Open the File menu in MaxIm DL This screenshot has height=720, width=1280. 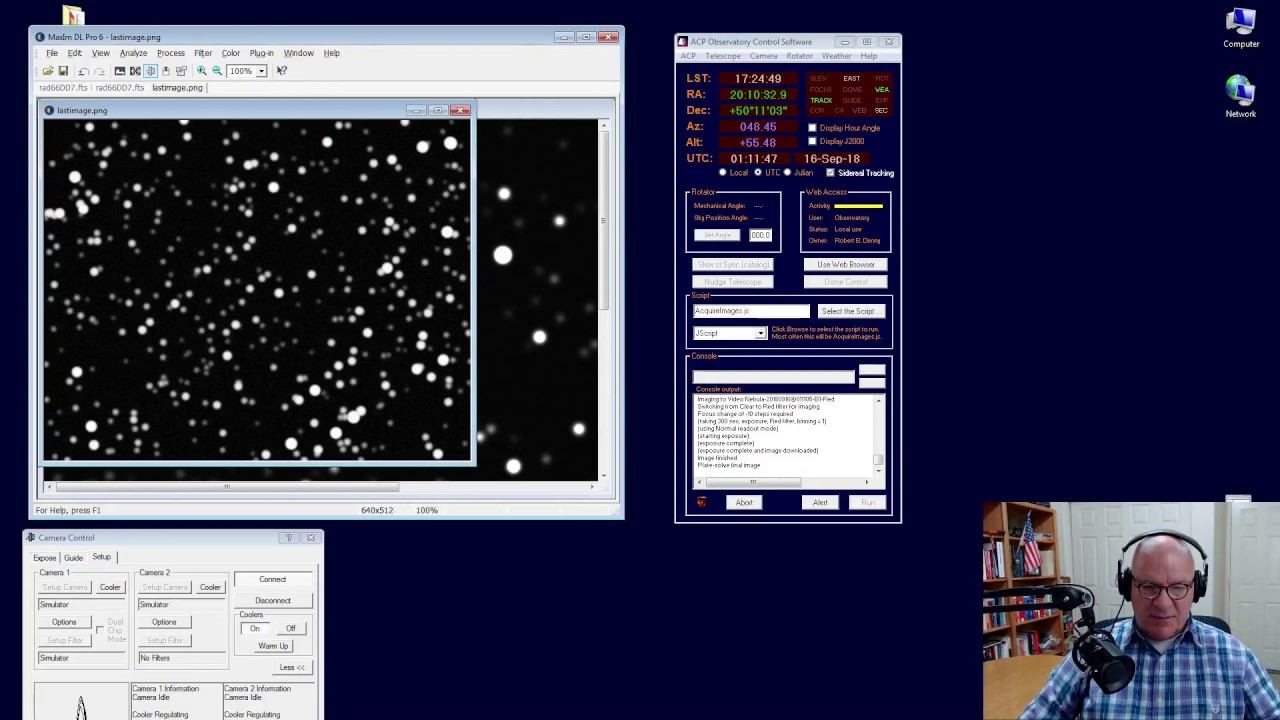tap(52, 53)
